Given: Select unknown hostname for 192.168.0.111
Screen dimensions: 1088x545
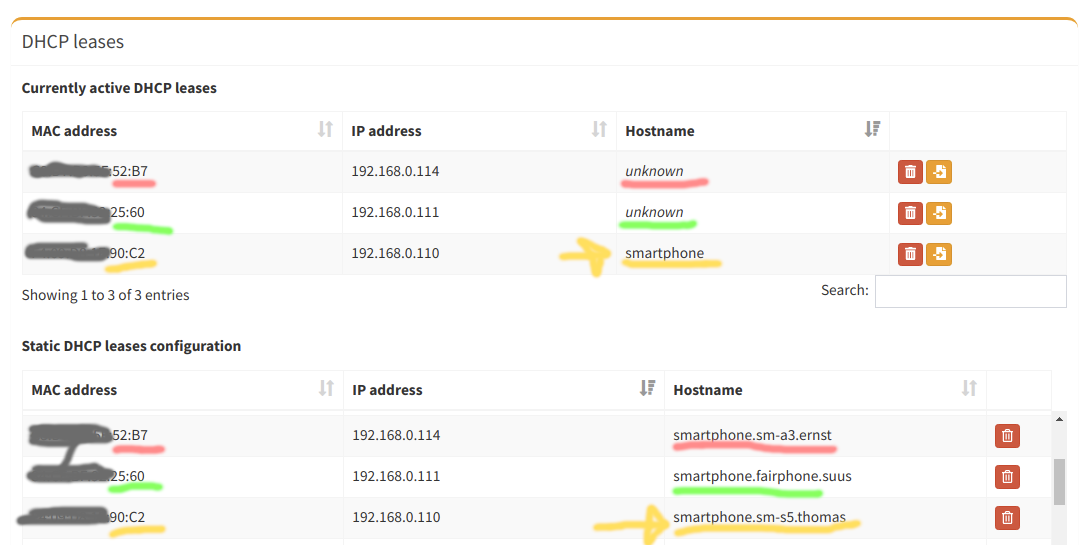Looking at the screenshot, I should [654, 212].
